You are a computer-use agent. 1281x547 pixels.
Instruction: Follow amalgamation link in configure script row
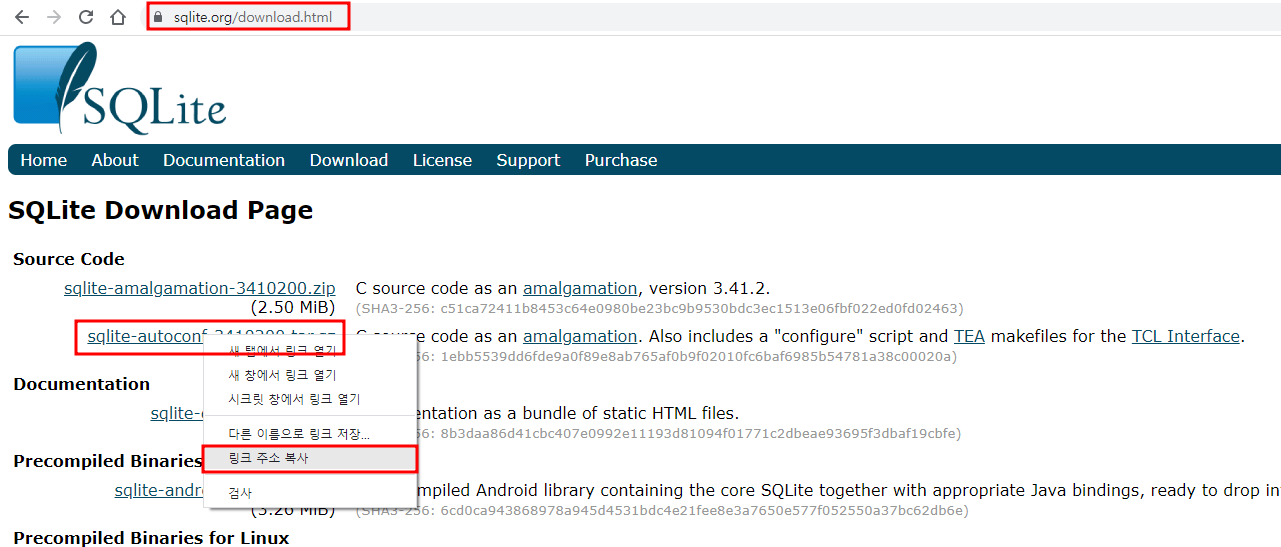pos(580,336)
